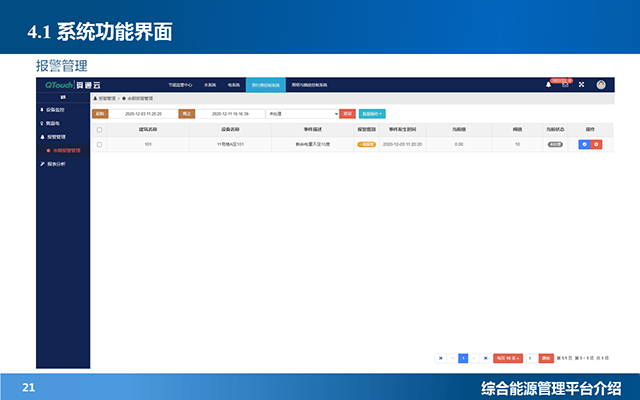Viewport: 640px width, 400px height.
Task: Go to the previous page arrow
Action: tap(452, 358)
